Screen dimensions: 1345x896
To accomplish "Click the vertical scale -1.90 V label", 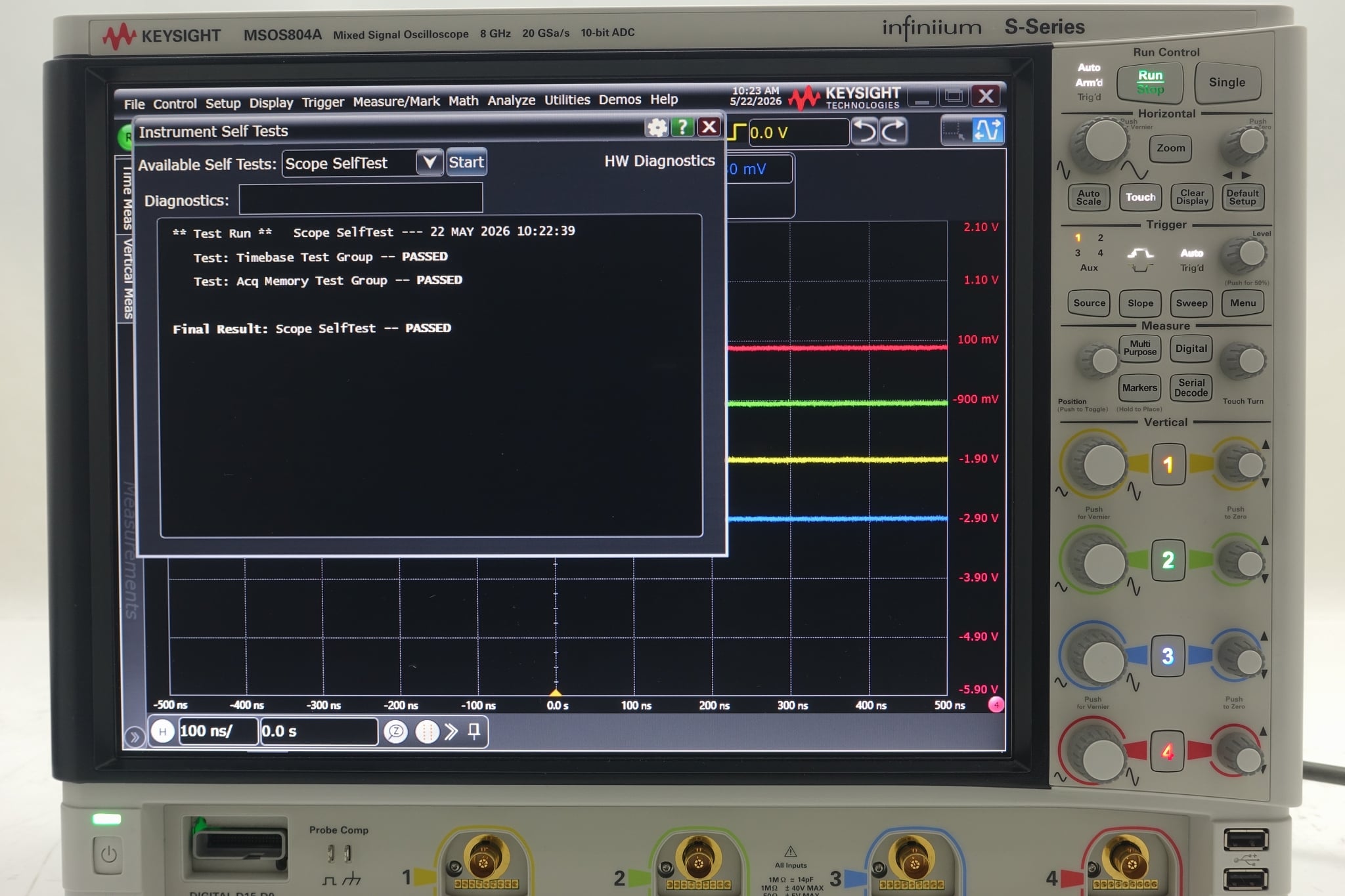I will click(x=978, y=458).
